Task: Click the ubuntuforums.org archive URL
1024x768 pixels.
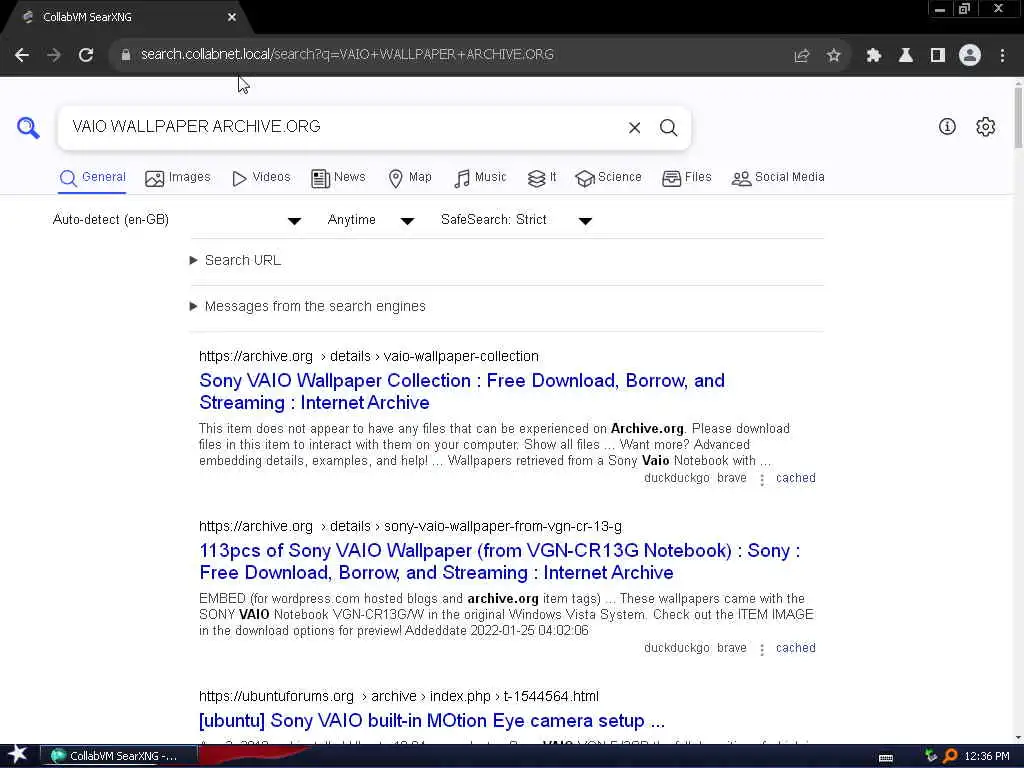Action: [398, 696]
